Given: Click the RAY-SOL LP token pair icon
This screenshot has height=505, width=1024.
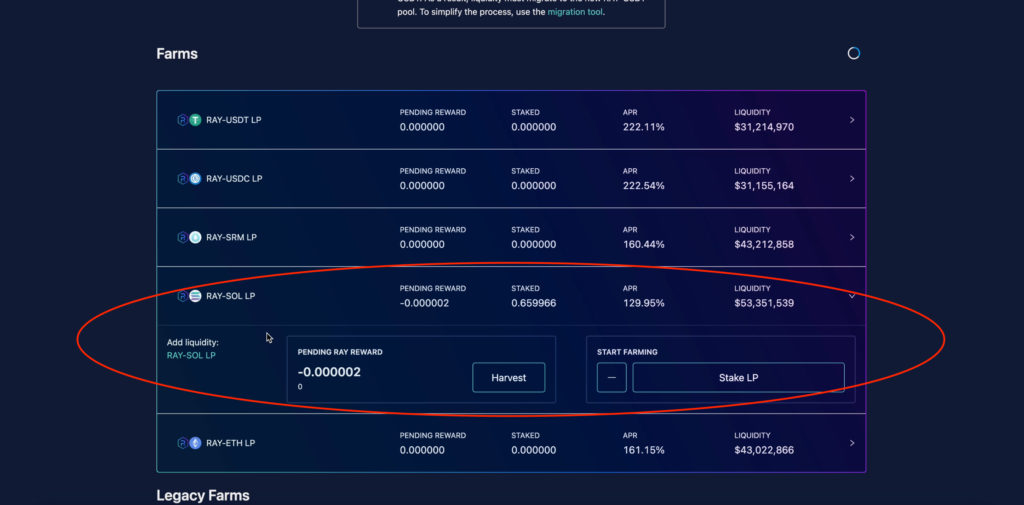Looking at the screenshot, I should pos(189,296).
